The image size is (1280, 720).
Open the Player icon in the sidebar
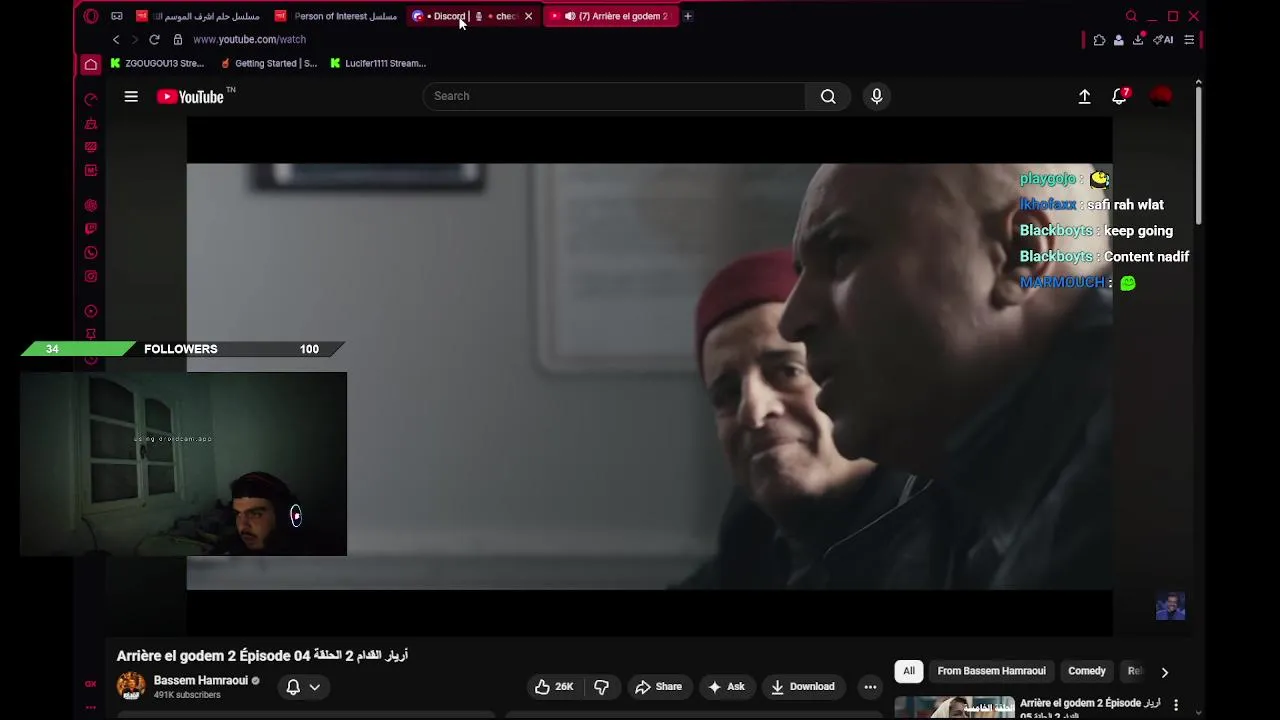pos(91,311)
